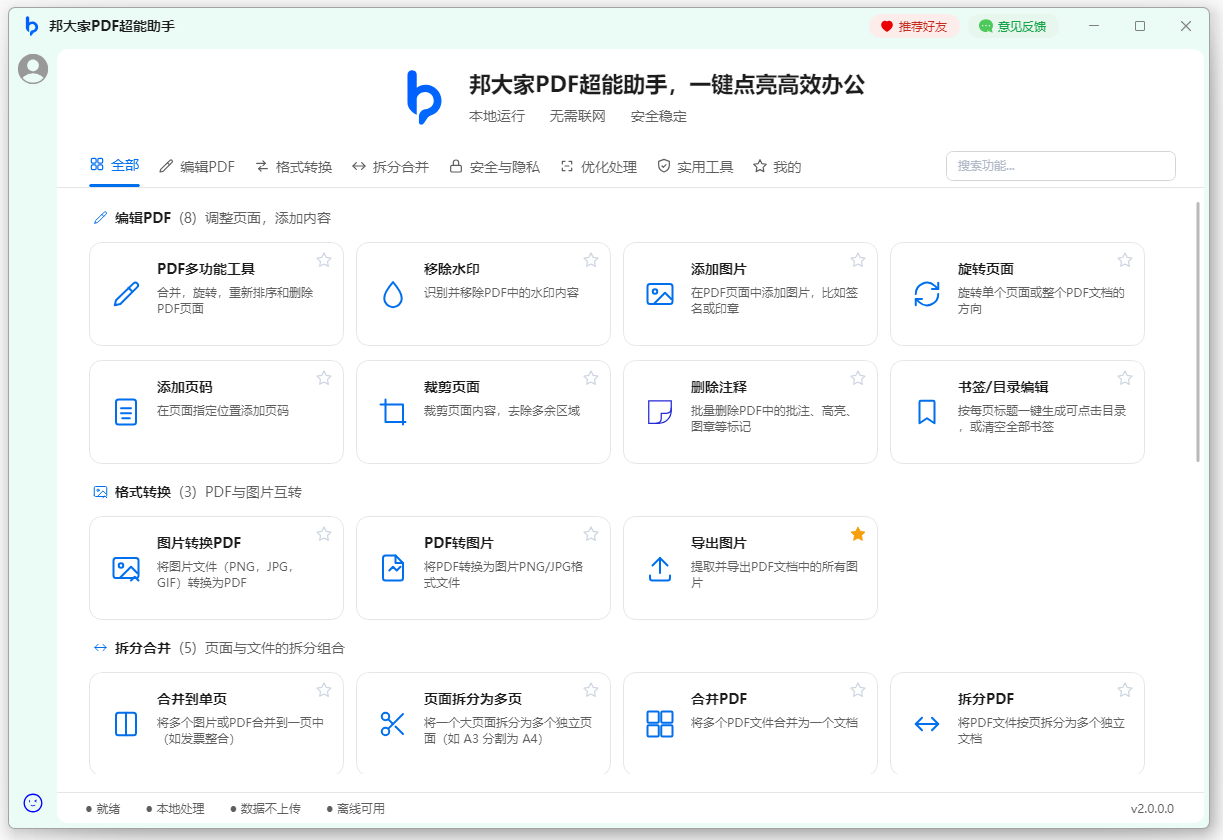Screen dimensions: 1223x840
Task: Favorite 合并PDF with its star
Action: [x=858, y=690]
